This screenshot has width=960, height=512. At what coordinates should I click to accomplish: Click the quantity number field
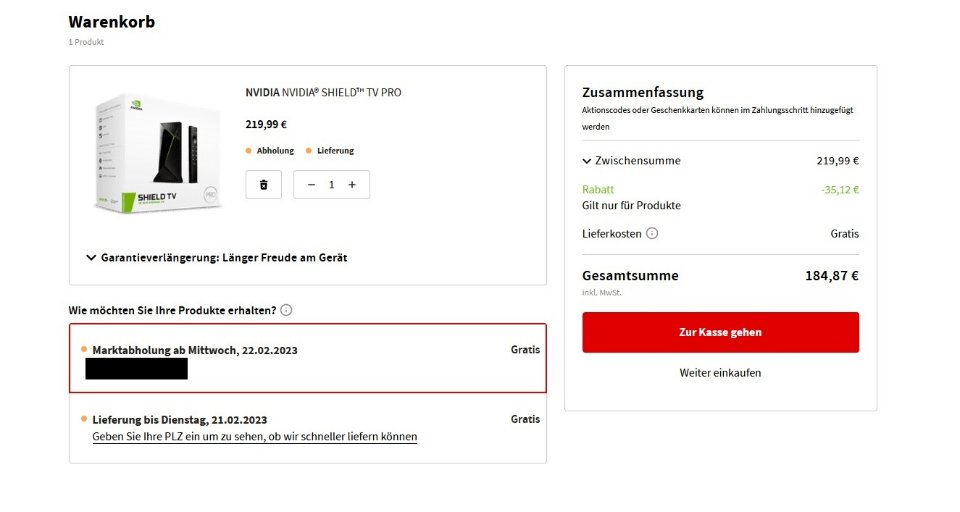tap(331, 184)
